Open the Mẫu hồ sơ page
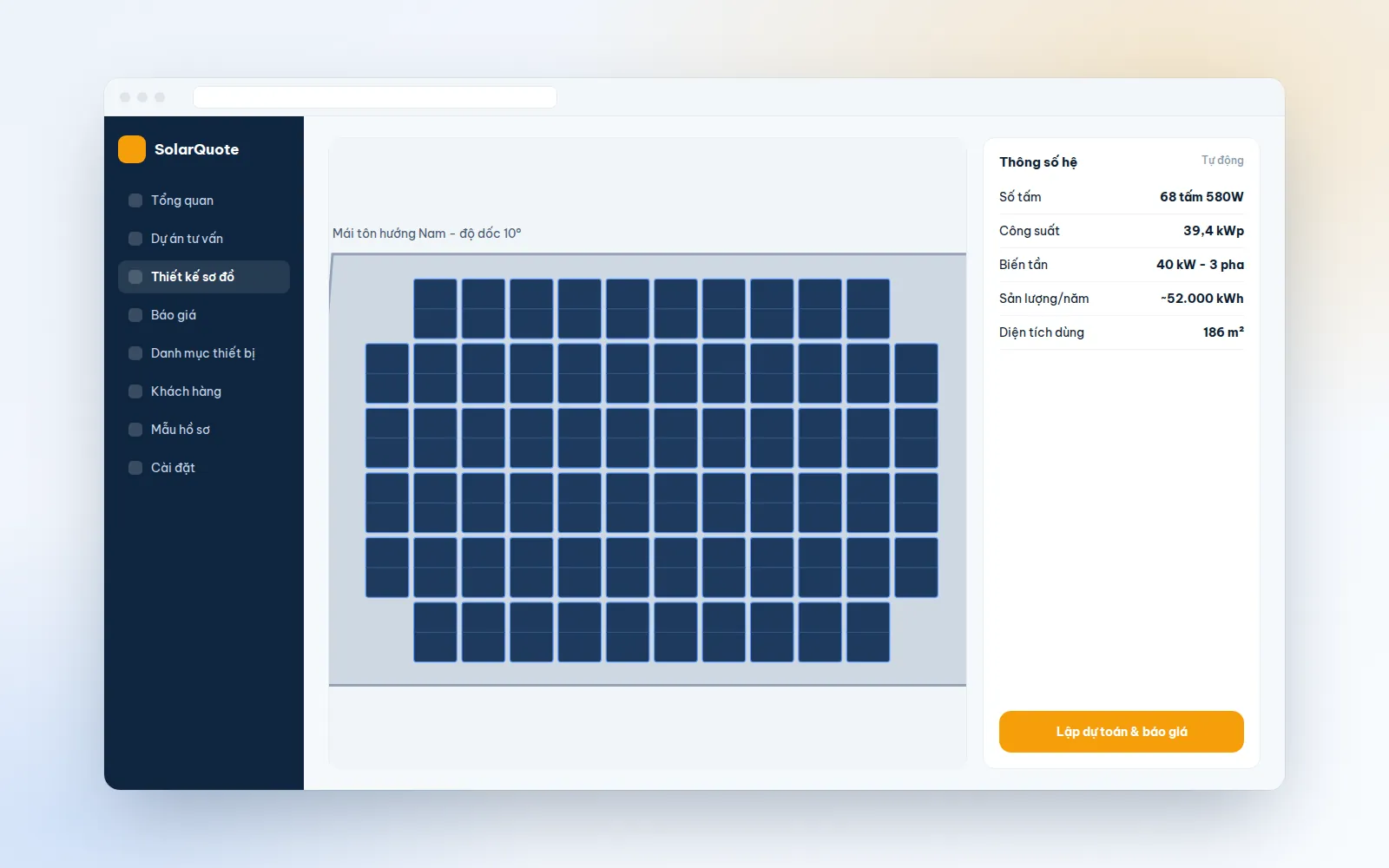 [x=204, y=430]
